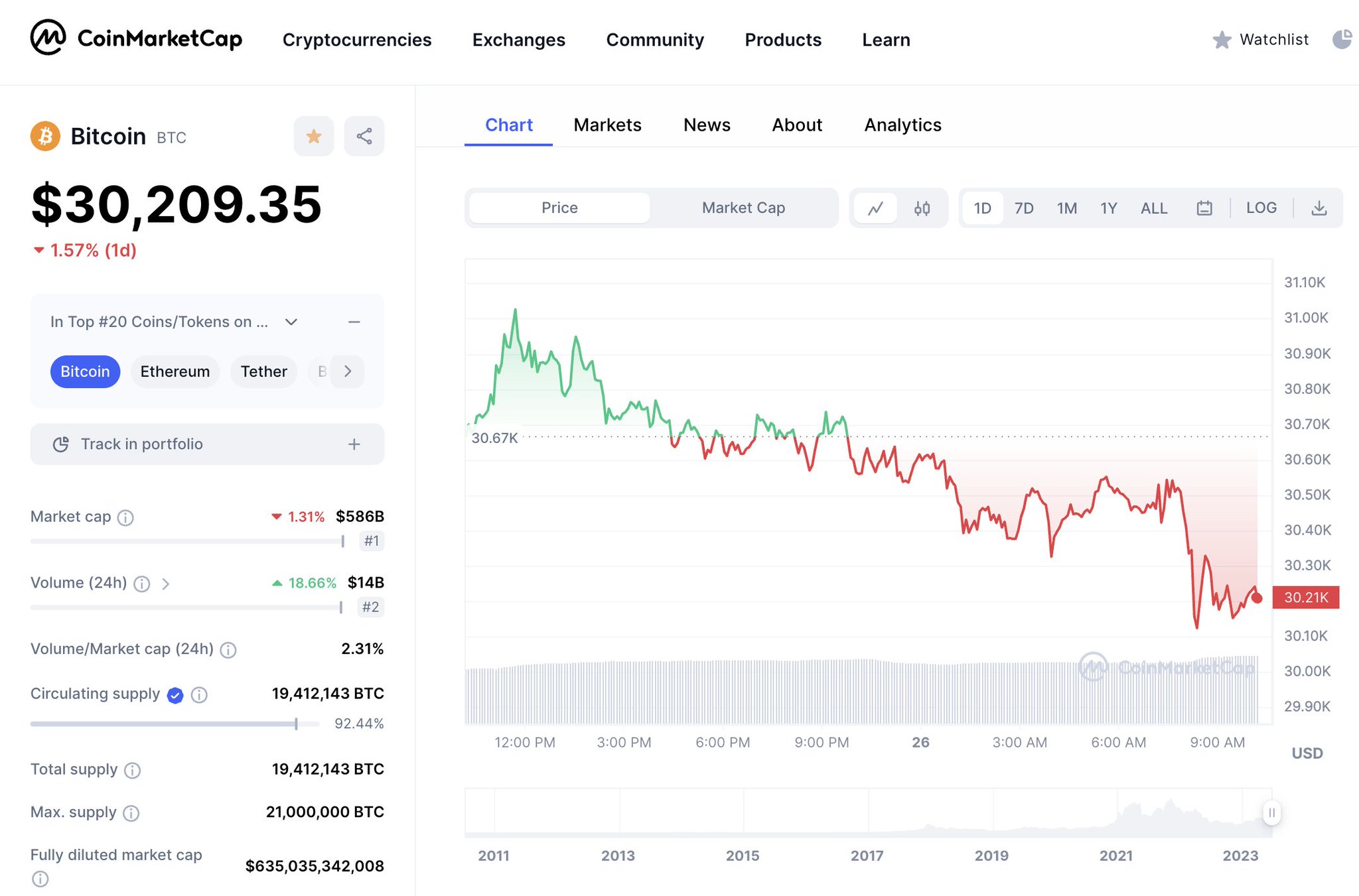Select 7D time range
This screenshot has width=1359, height=896.
(1024, 208)
